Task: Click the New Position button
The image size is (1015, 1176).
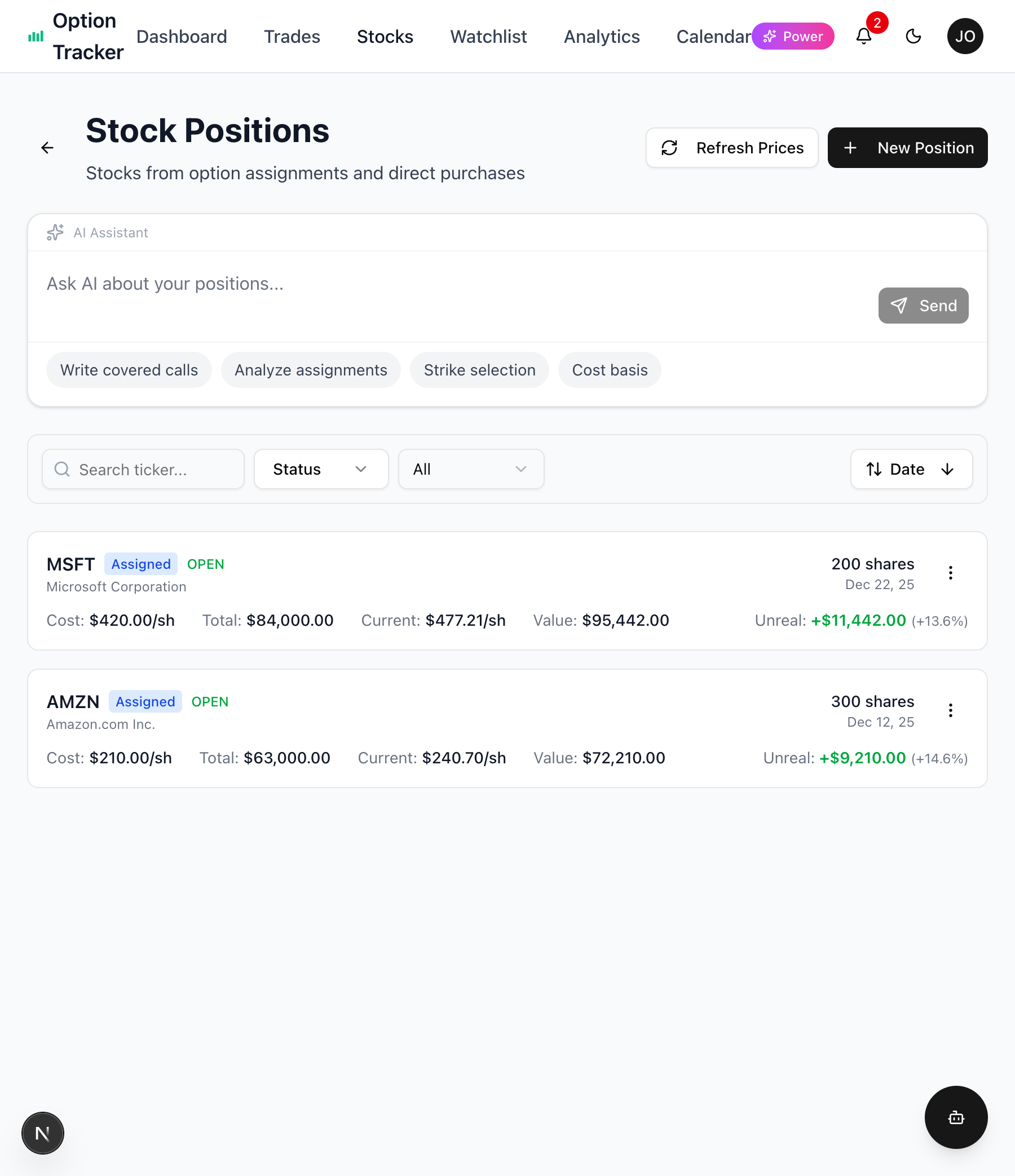Action: [907, 148]
